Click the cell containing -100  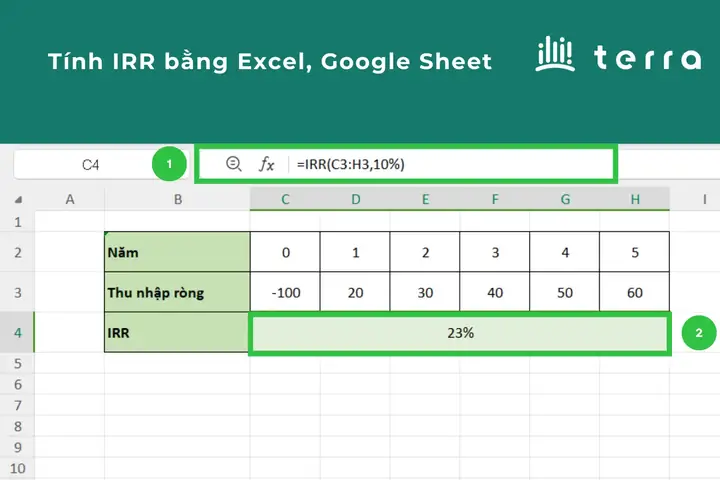pos(285,292)
